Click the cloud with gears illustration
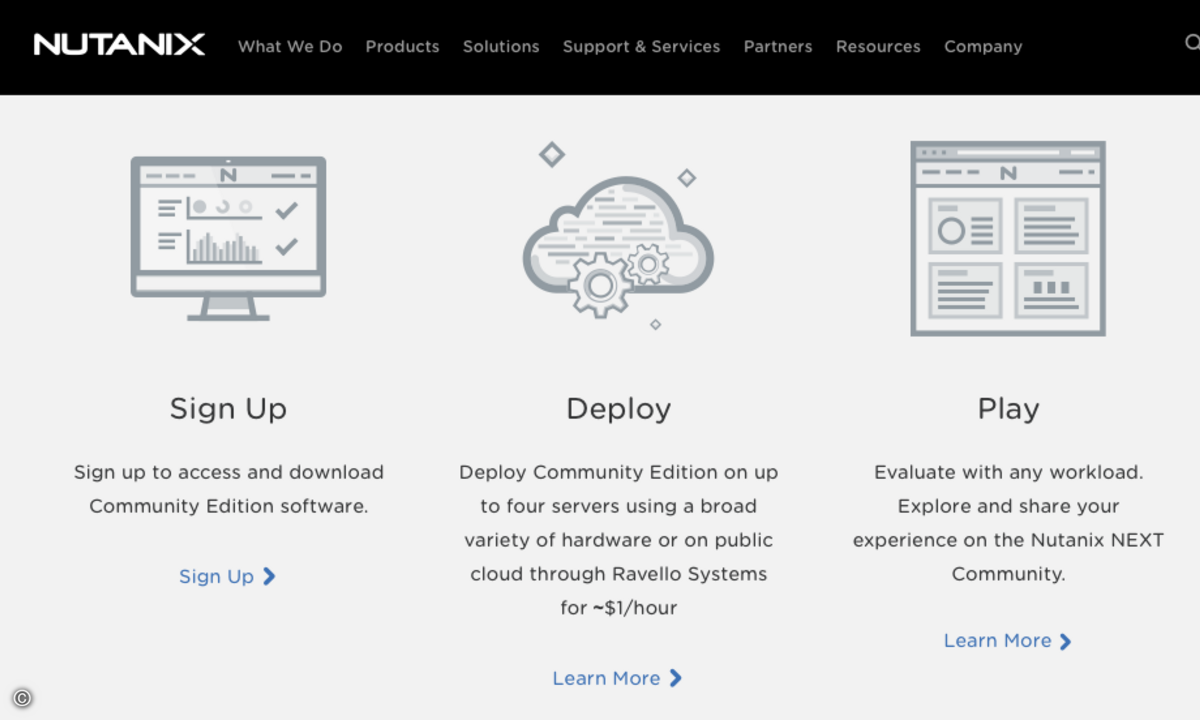1200x720 pixels. click(x=617, y=236)
